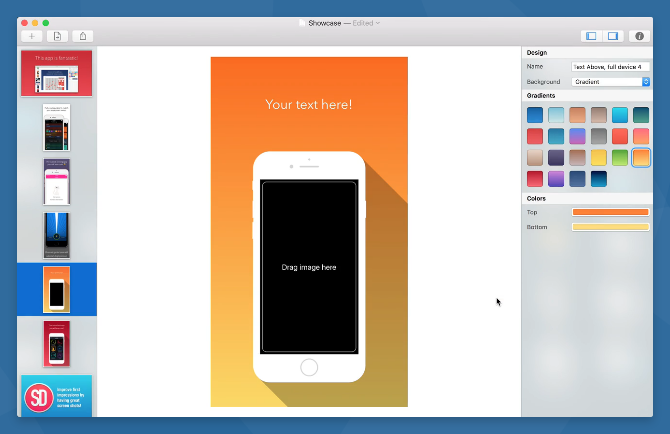
Task: Open the Background type dropdown
Action: [x=610, y=81]
